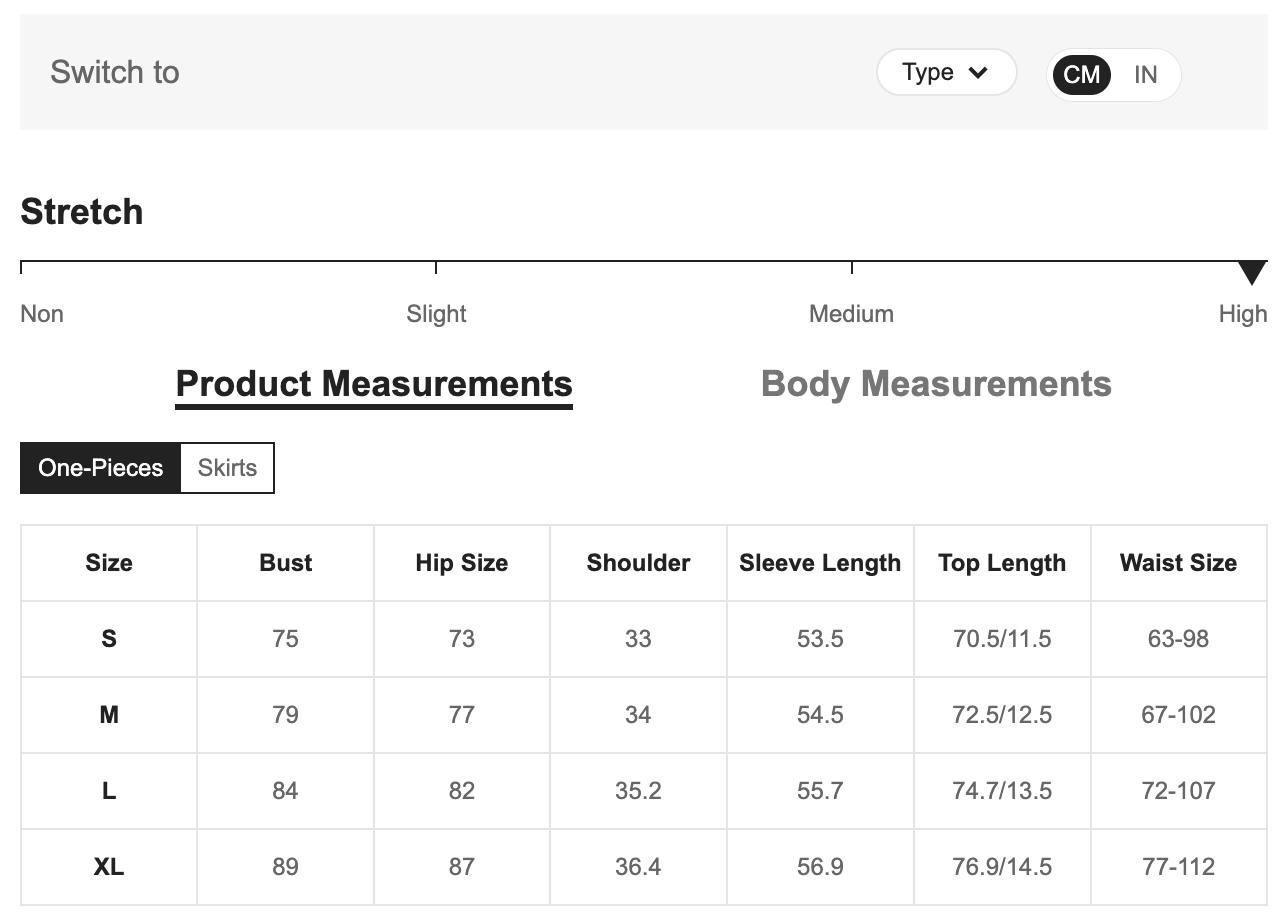This screenshot has width=1274, height=918.
Task: Click the Waist Size column header
Action: coord(1178,563)
